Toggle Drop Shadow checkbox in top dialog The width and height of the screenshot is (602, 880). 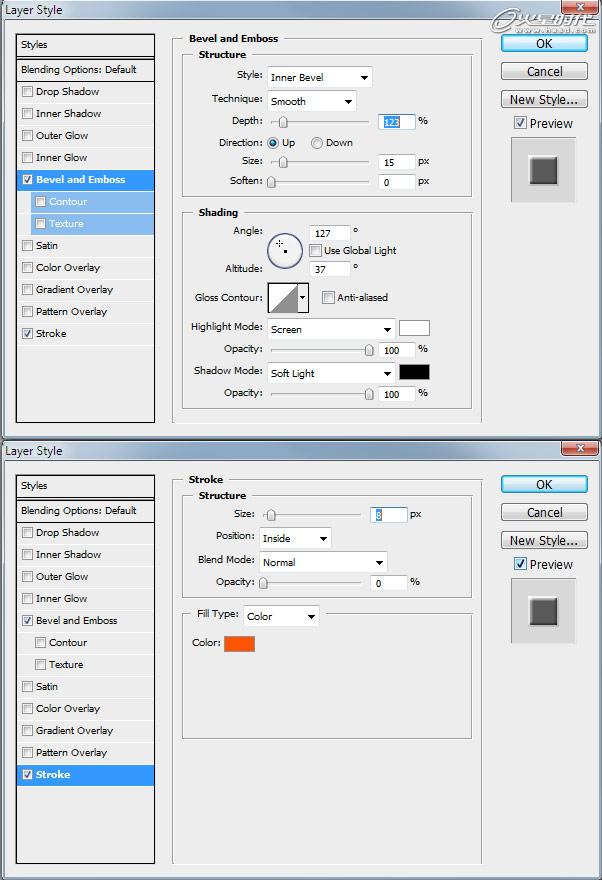coord(27,91)
